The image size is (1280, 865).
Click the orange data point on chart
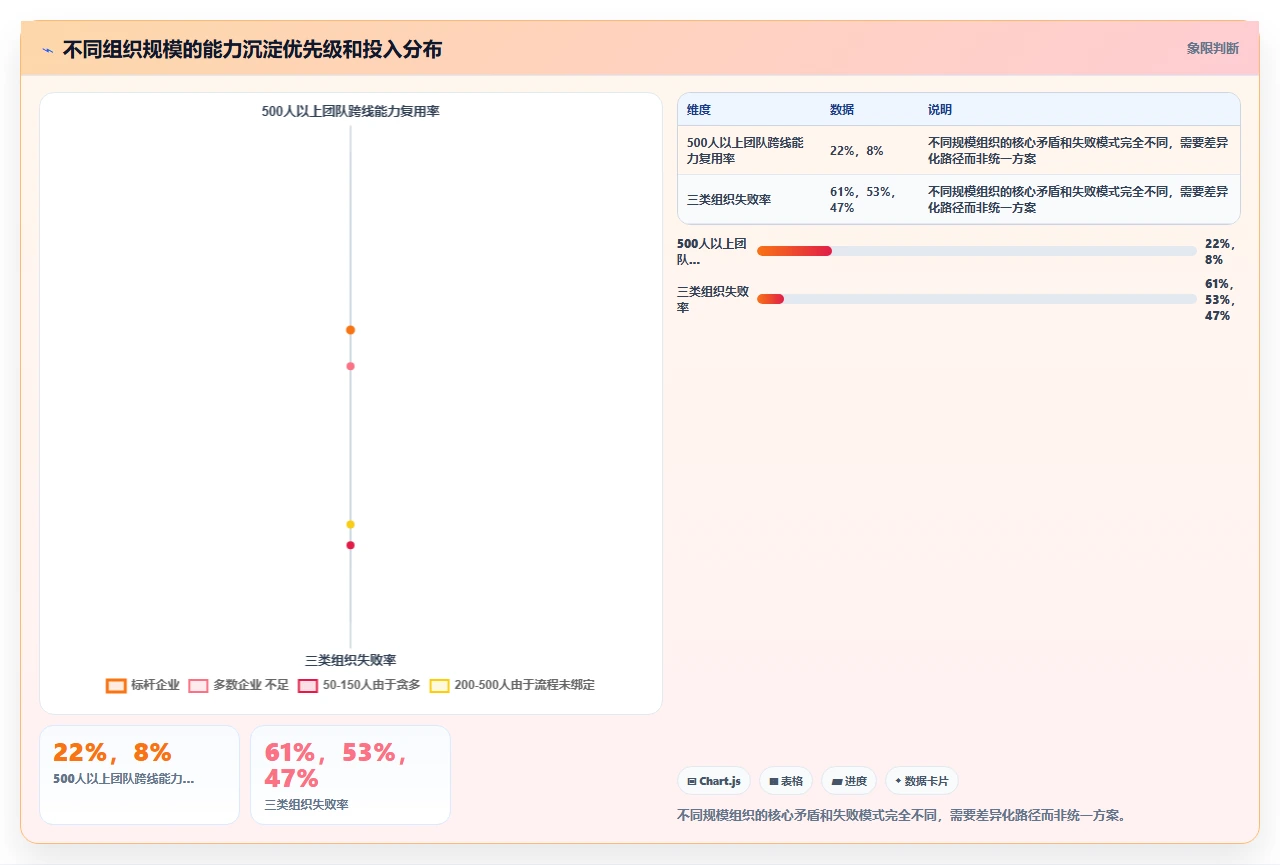350,330
